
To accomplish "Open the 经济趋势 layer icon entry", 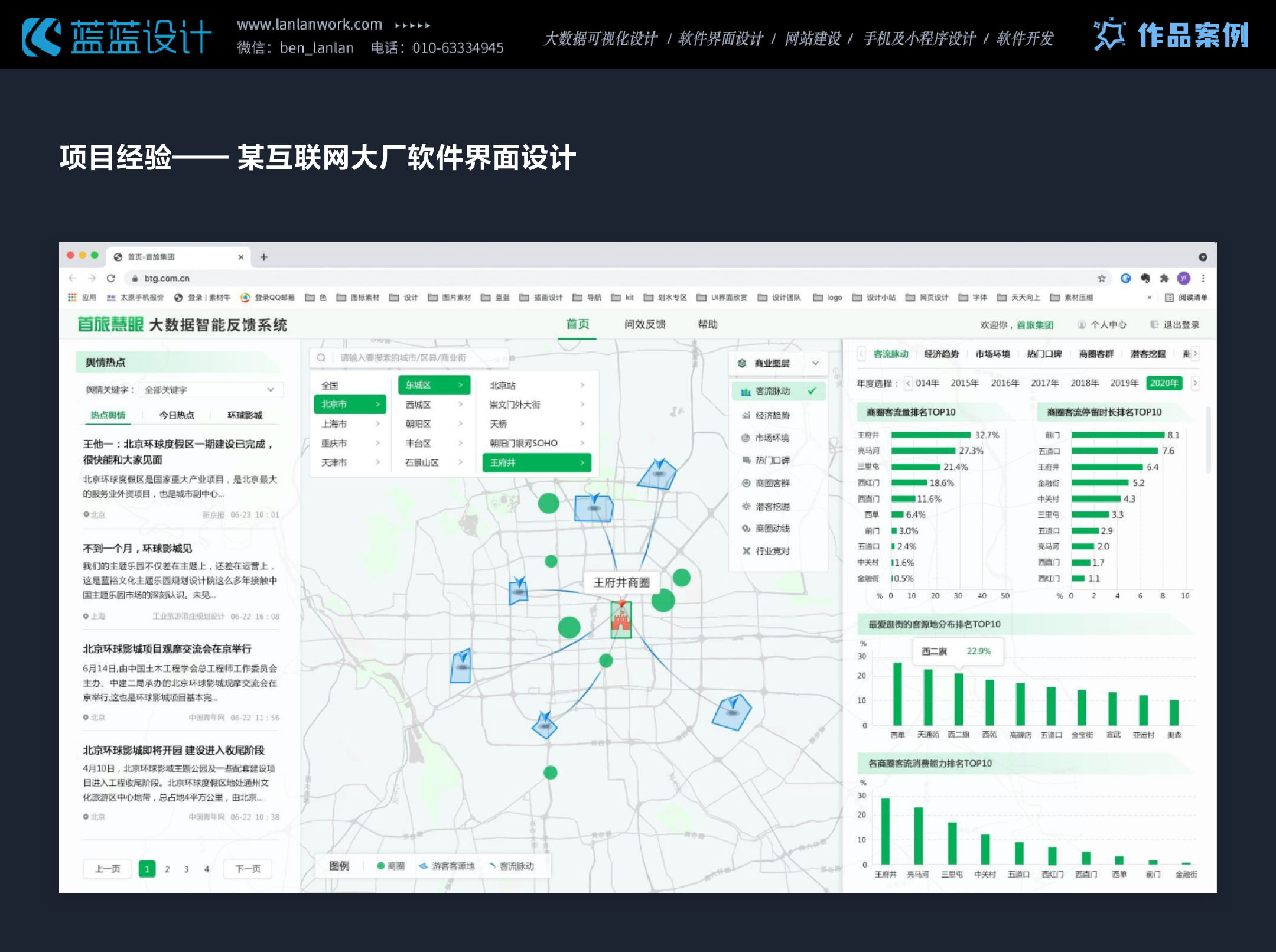I will coord(746,415).
